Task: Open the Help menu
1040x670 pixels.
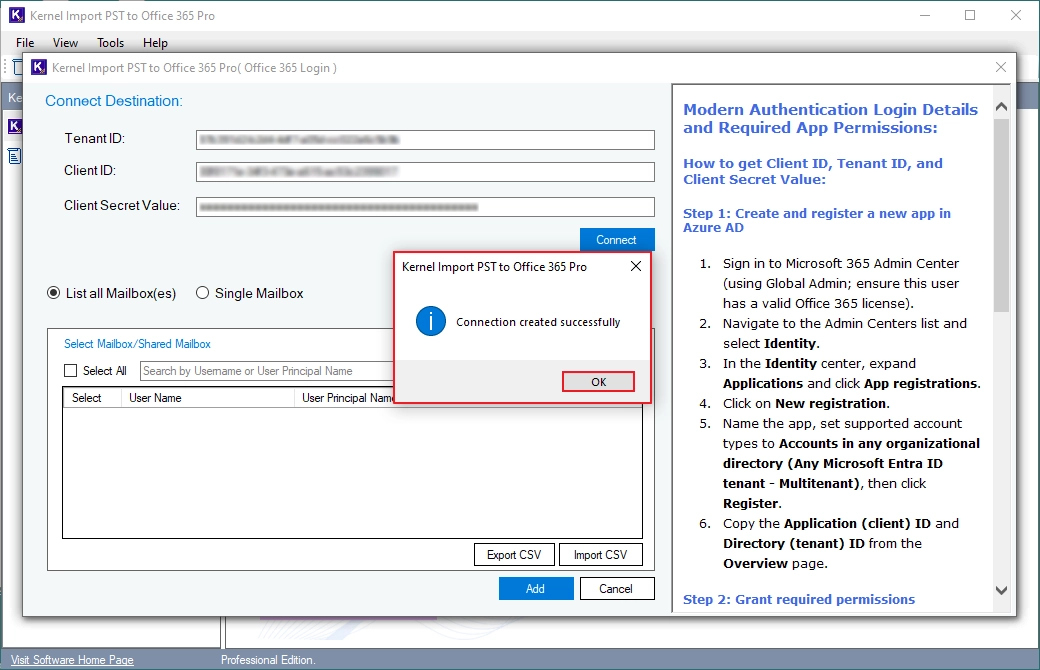Action: (155, 42)
